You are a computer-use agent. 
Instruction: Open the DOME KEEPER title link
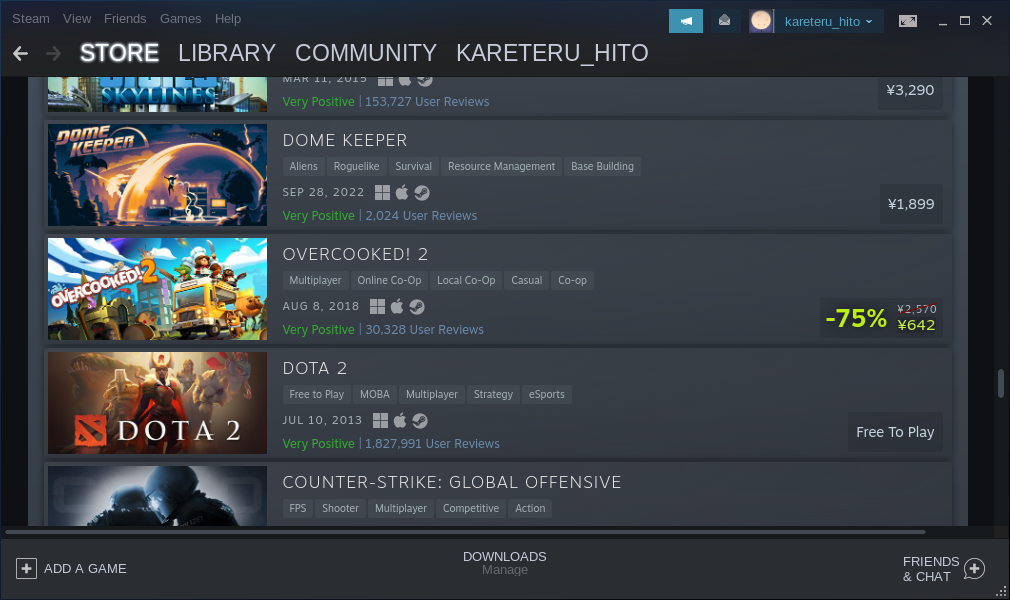click(x=345, y=140)
